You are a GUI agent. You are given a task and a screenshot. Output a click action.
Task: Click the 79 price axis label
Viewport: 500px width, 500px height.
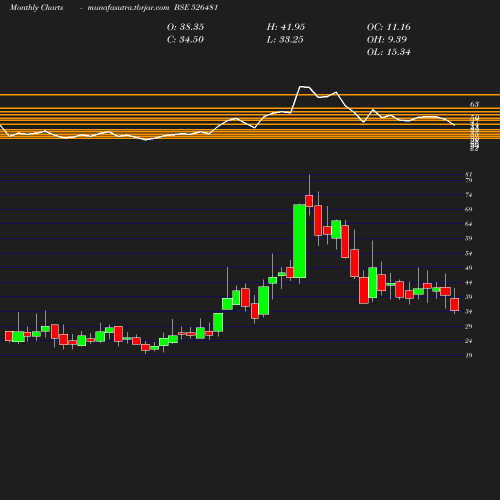tap(469, 180)
